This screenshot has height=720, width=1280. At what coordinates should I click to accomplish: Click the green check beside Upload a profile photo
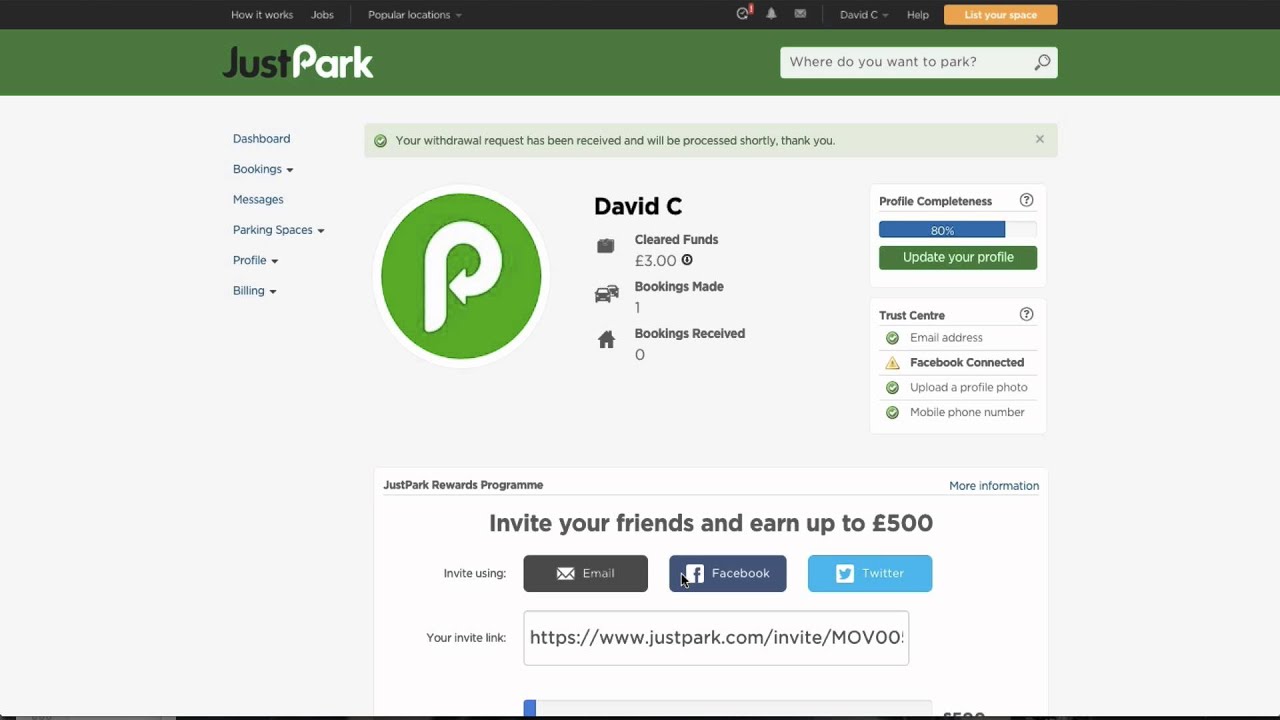click(892, 388)
